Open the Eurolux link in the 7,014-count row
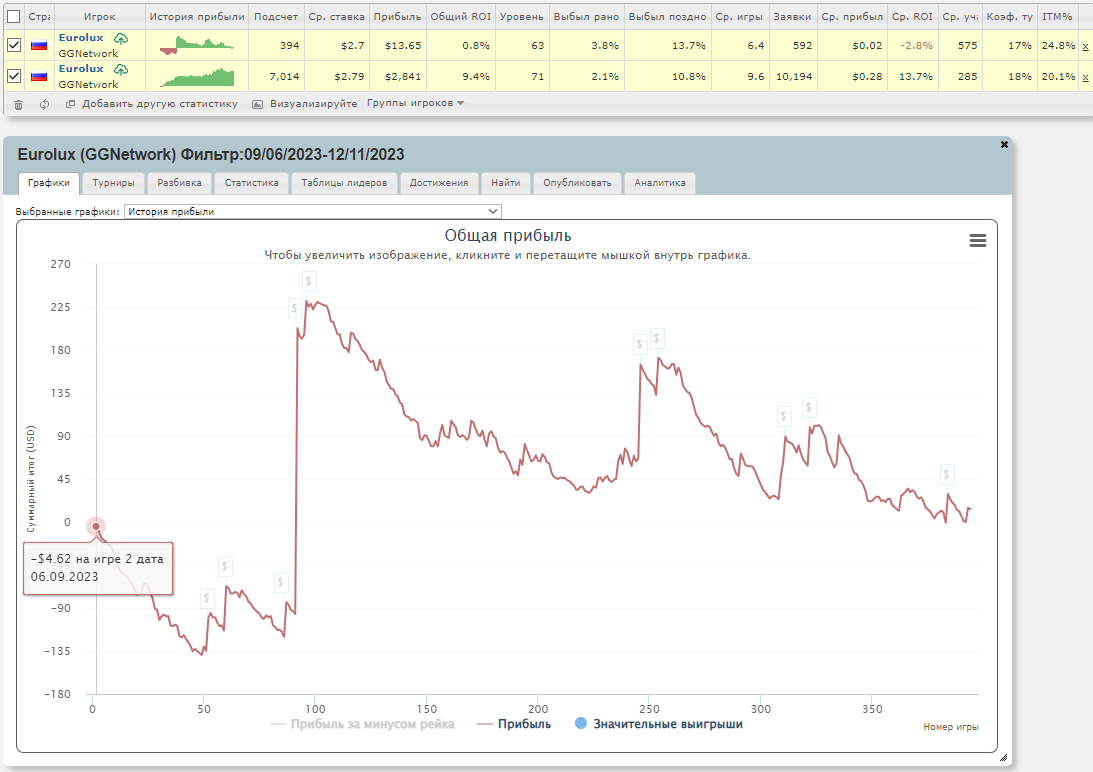 coord(81,68)
